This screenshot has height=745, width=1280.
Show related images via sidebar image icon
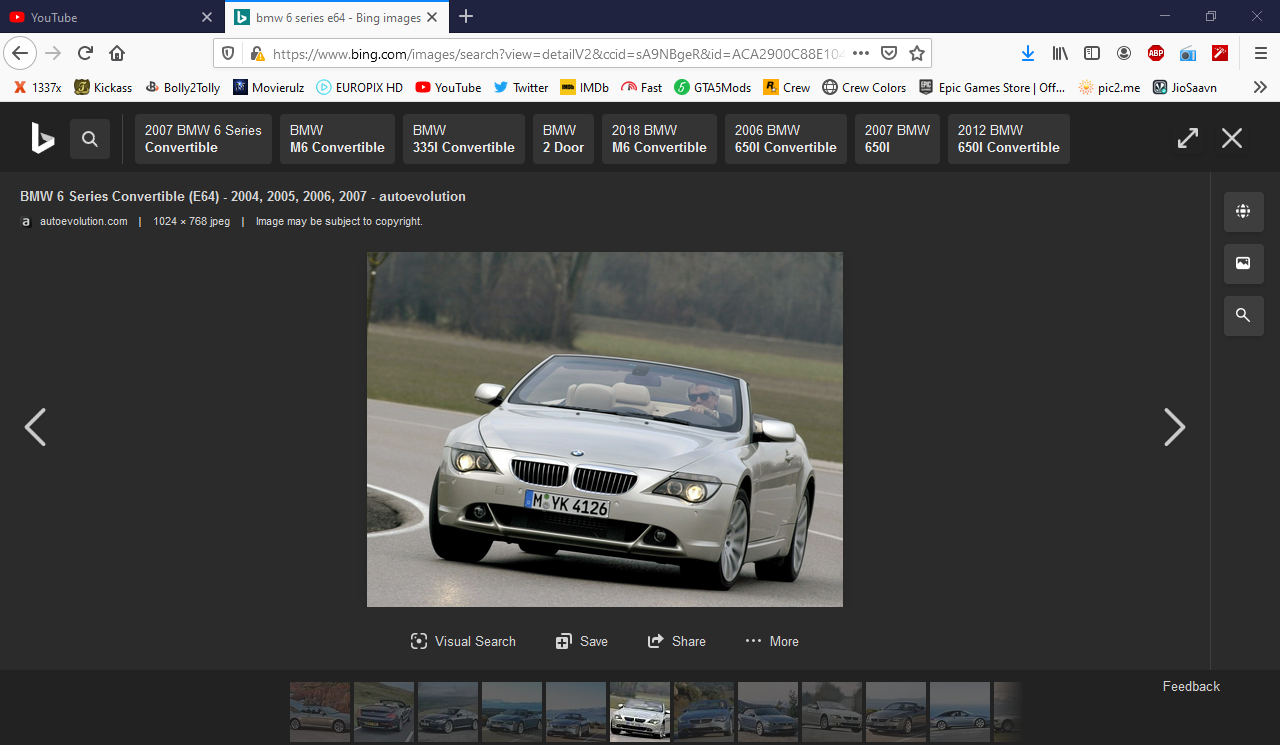(1243, 263)
